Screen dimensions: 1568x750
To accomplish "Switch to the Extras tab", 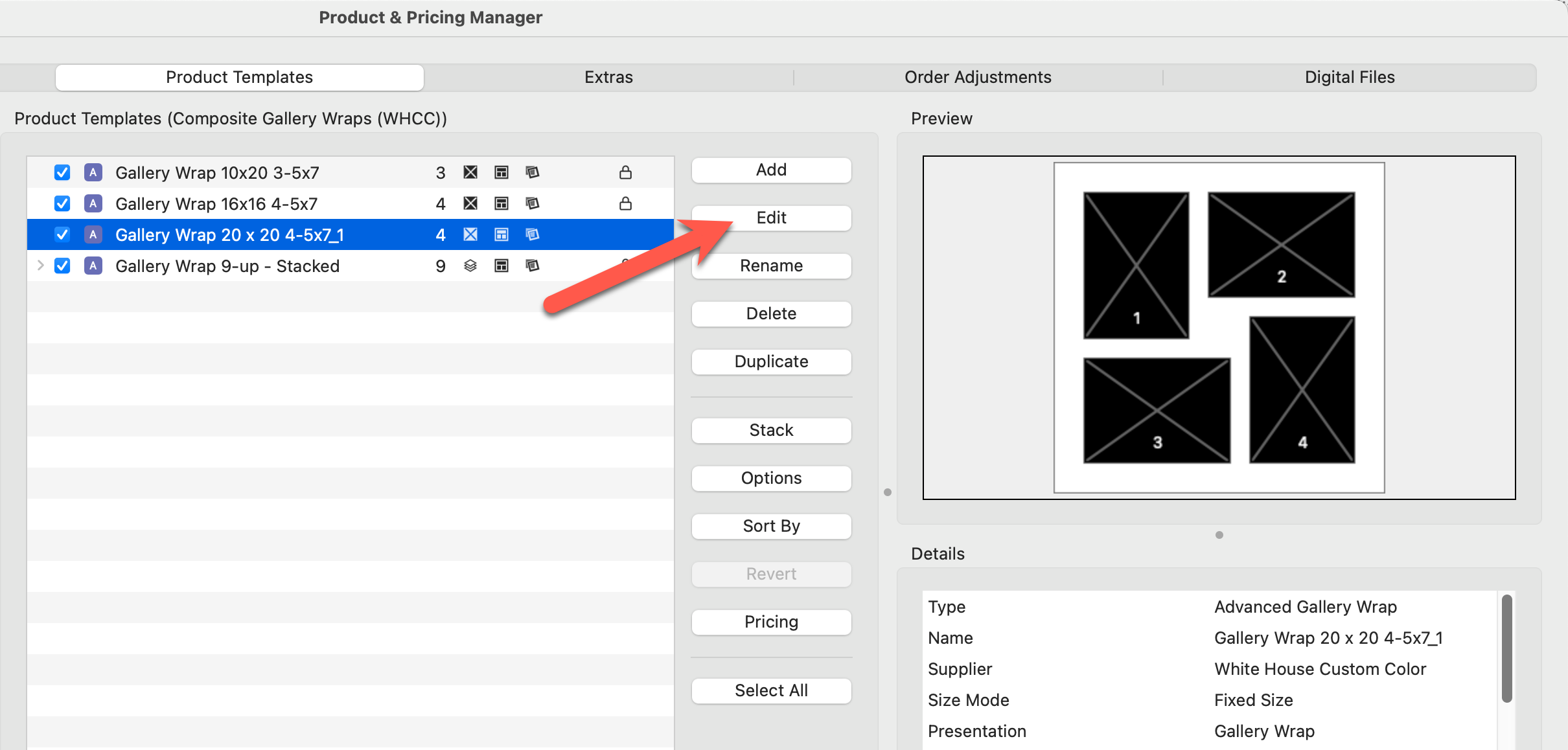I will [608, 77].
